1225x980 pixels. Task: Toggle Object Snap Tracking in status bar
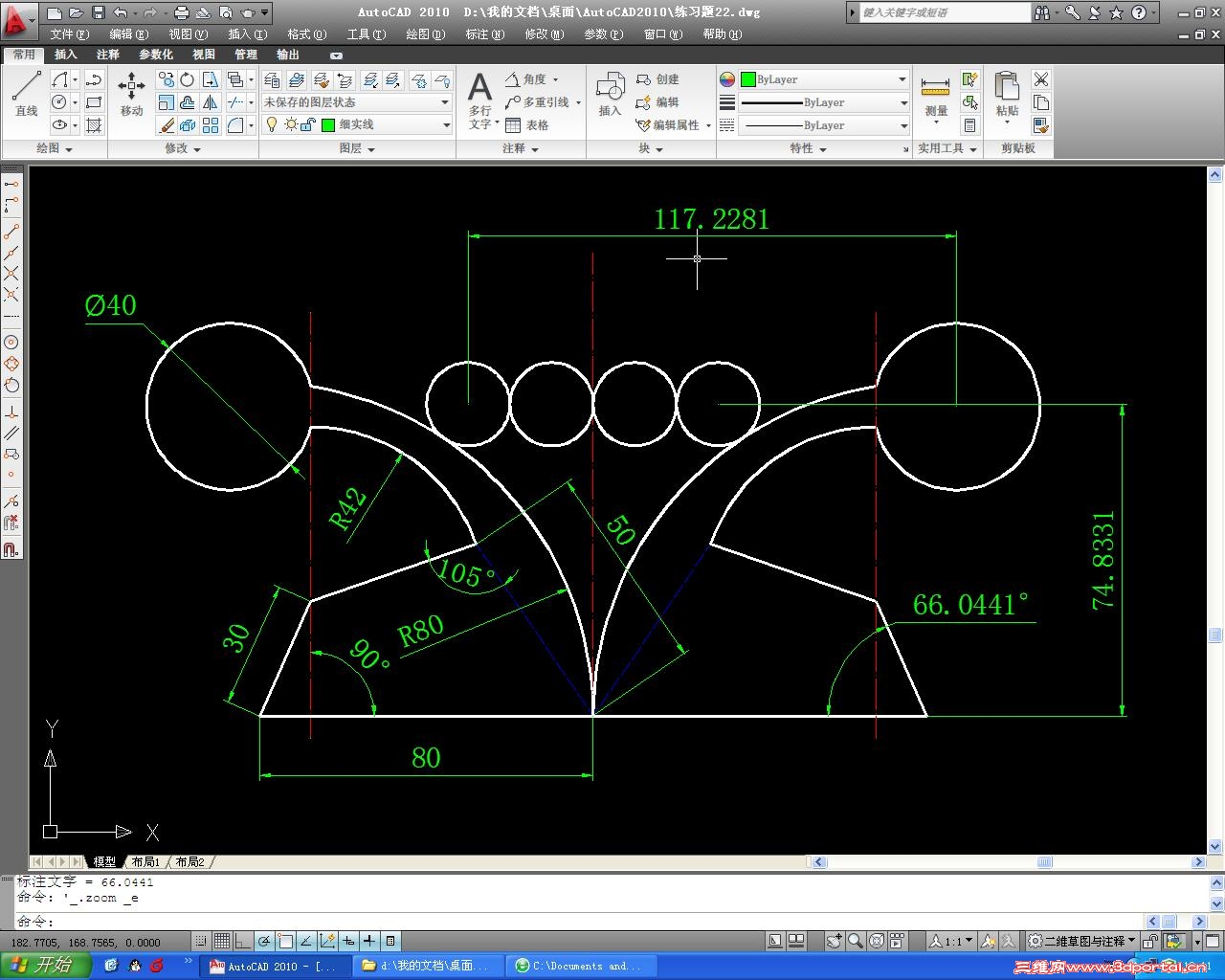(306, 941)
